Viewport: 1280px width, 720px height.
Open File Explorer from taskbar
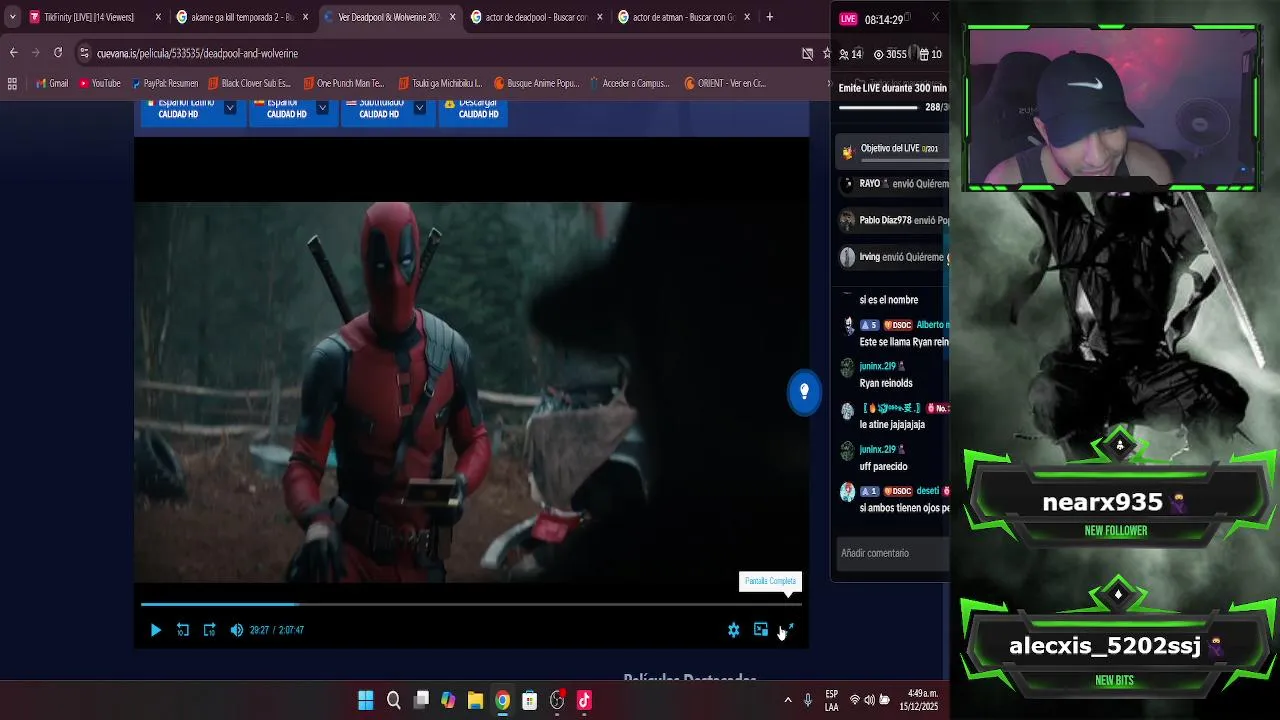pyautogui.click(x=475, y=701)
